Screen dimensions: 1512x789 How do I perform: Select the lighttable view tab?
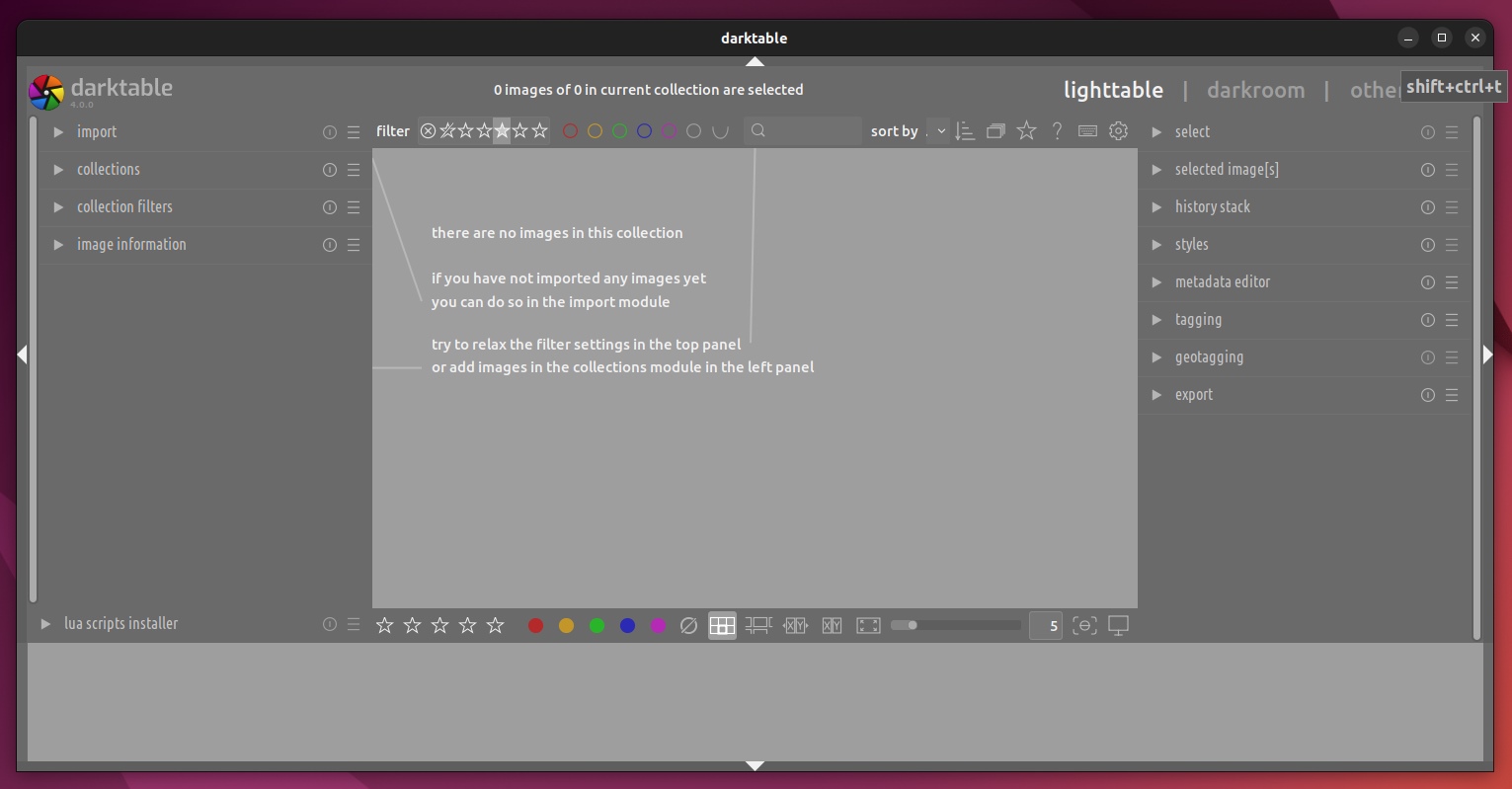[x=1113, y=90]
